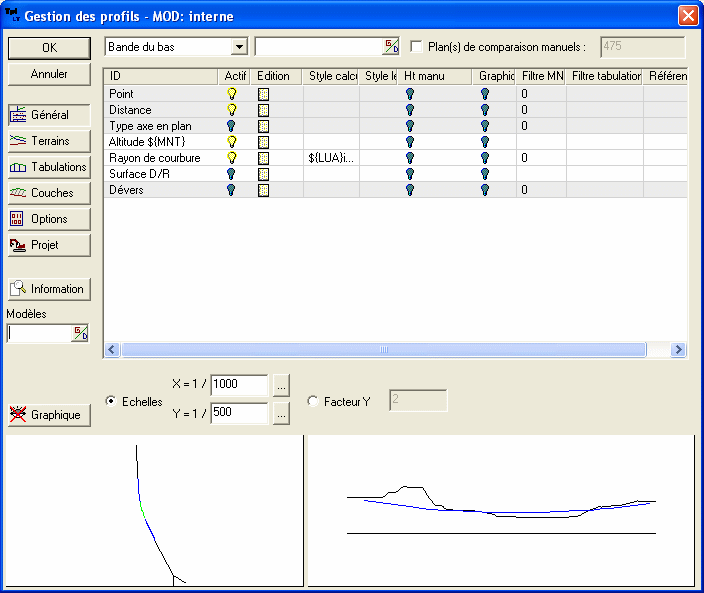Switch to the Tabulations section
The width and height of the screenshot is (704, 593).
[x=49, y=167]
